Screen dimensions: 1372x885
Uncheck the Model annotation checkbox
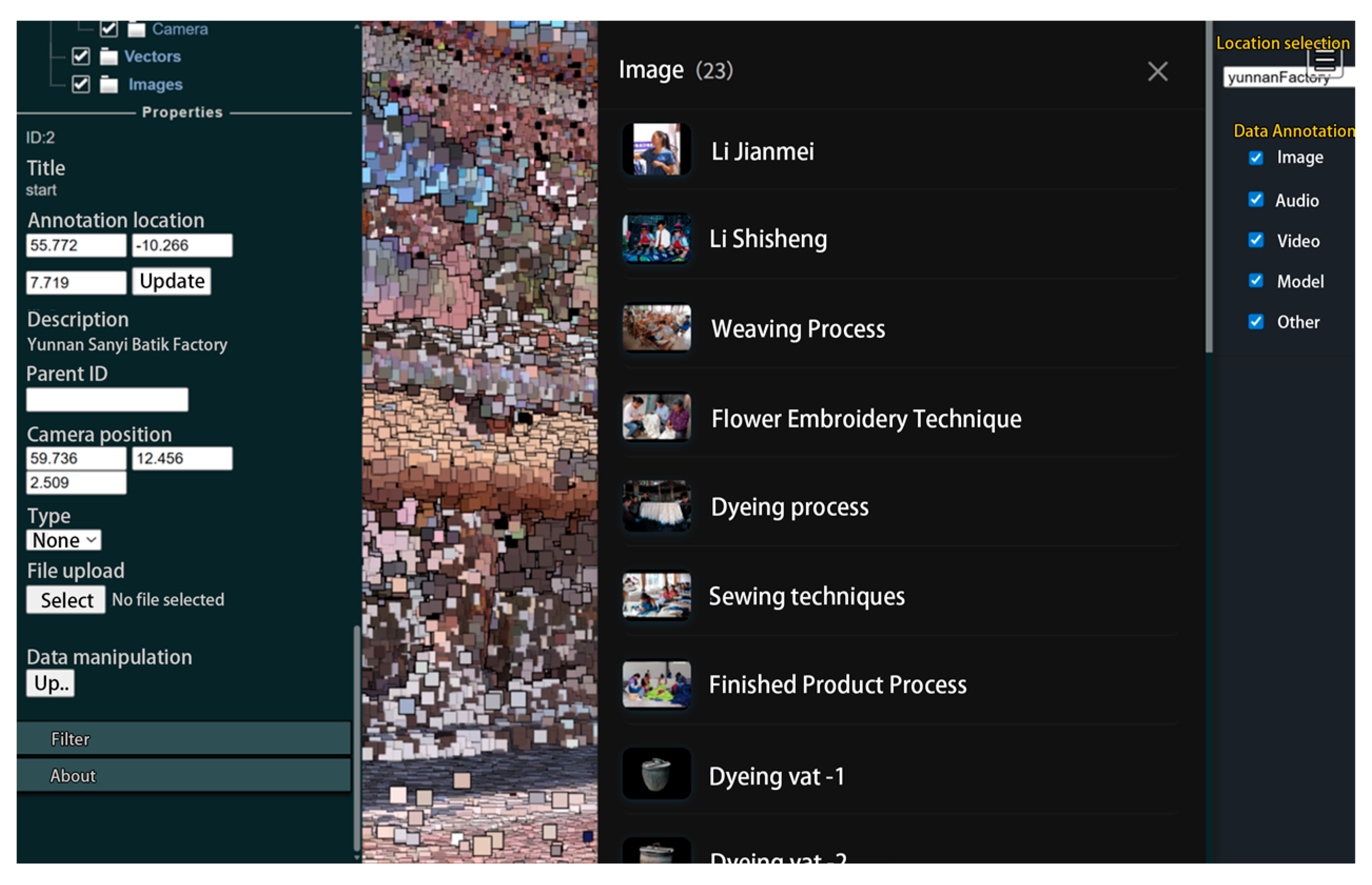coord(1256,280)
